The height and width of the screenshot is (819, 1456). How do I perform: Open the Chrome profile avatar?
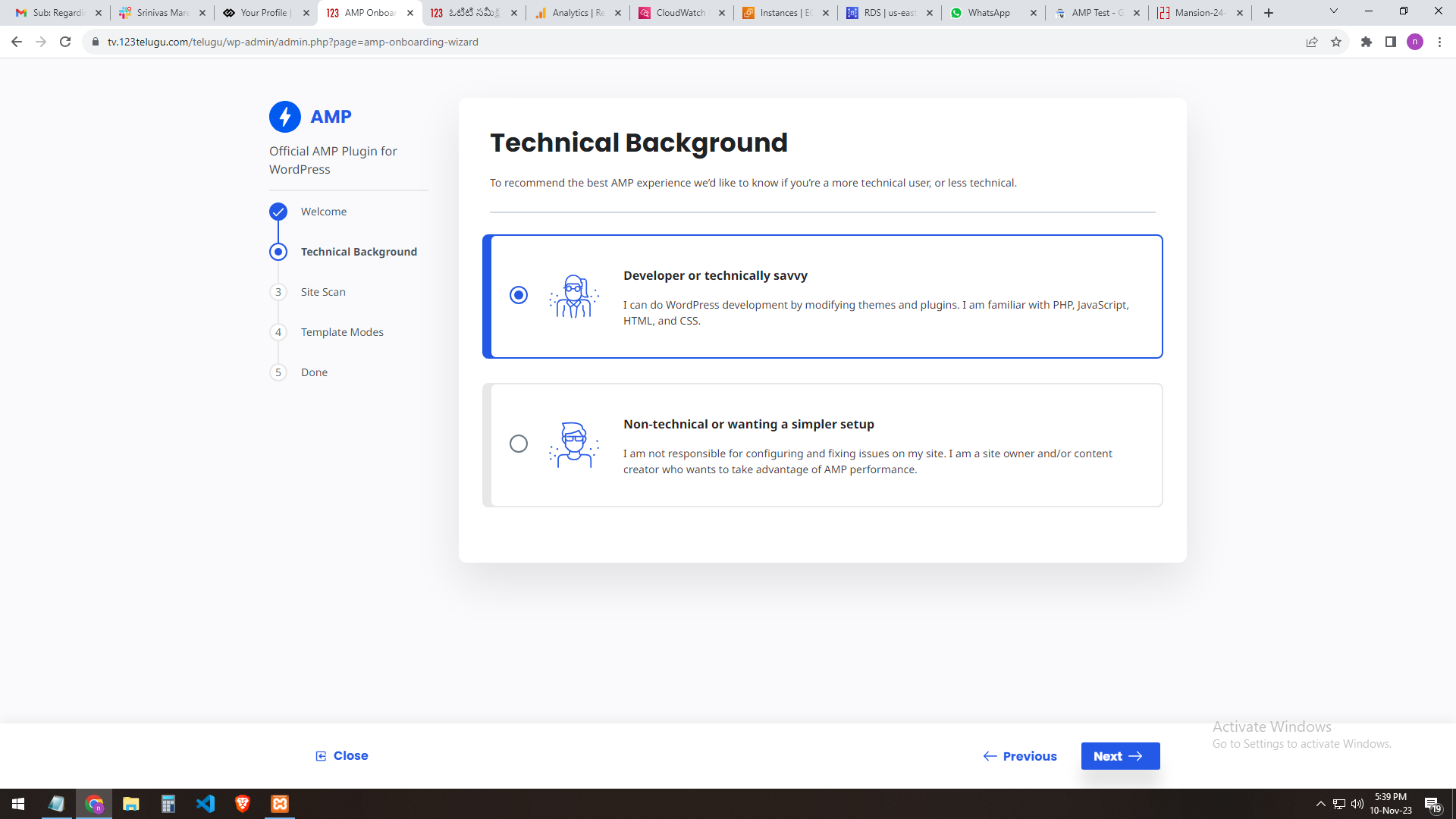(x=1415, y=42)
